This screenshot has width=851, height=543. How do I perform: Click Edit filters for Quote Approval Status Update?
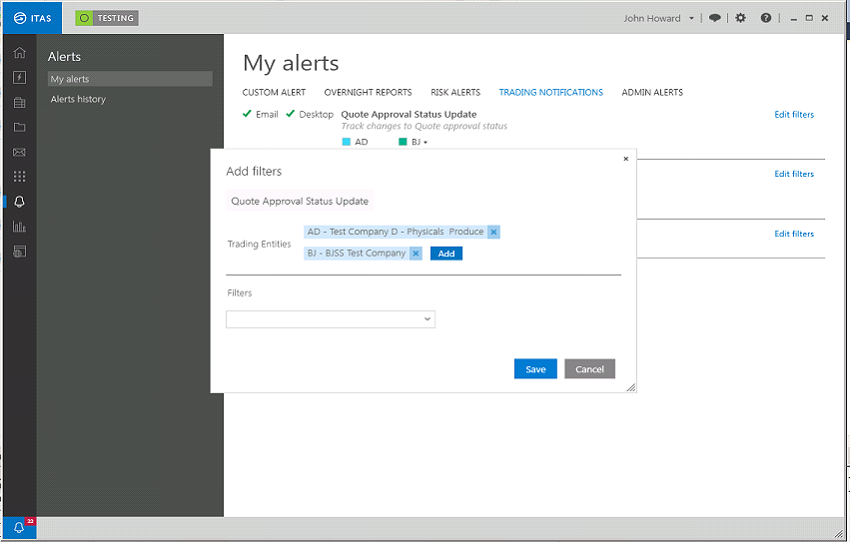click(x=794, y=115)
